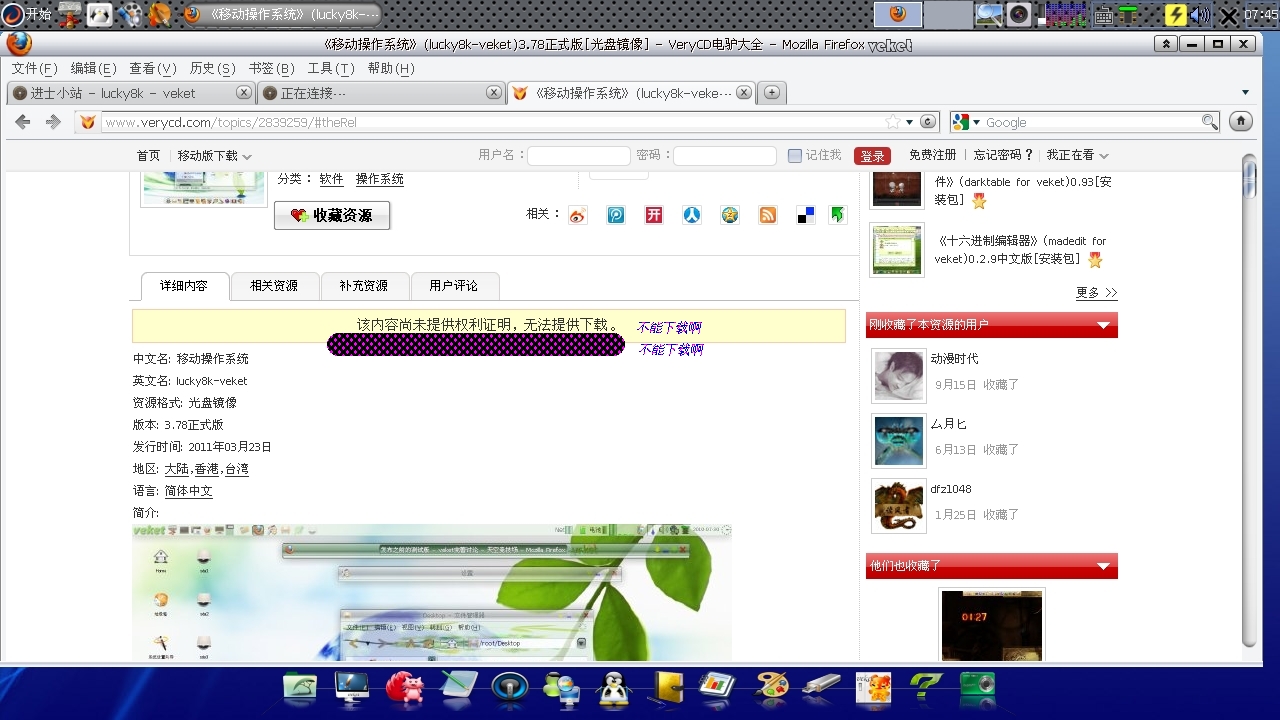Image resolution: width=1280 pixels, height=720 pixels.
Task: Open Firefox home page button
Action: 1241,122
